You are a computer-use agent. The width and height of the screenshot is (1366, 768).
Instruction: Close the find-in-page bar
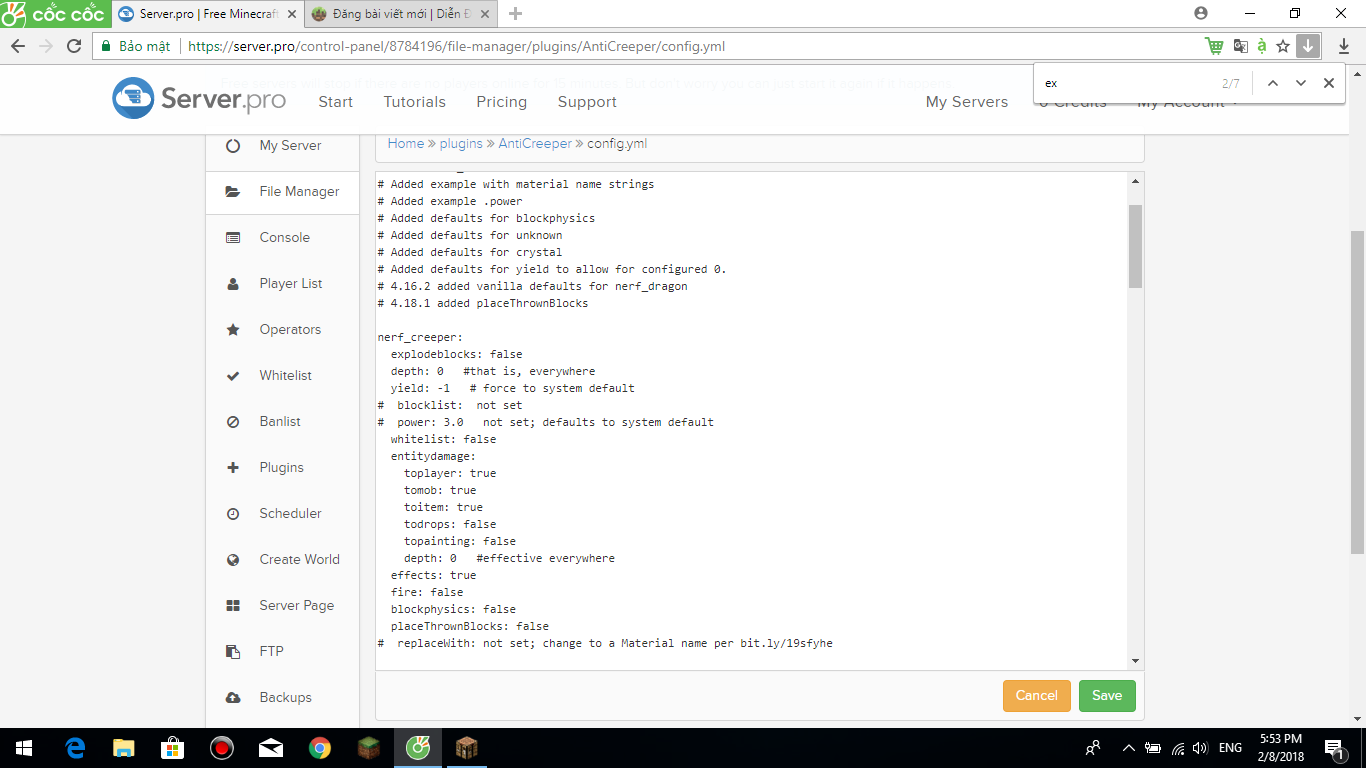click(x=1328, y=83)
